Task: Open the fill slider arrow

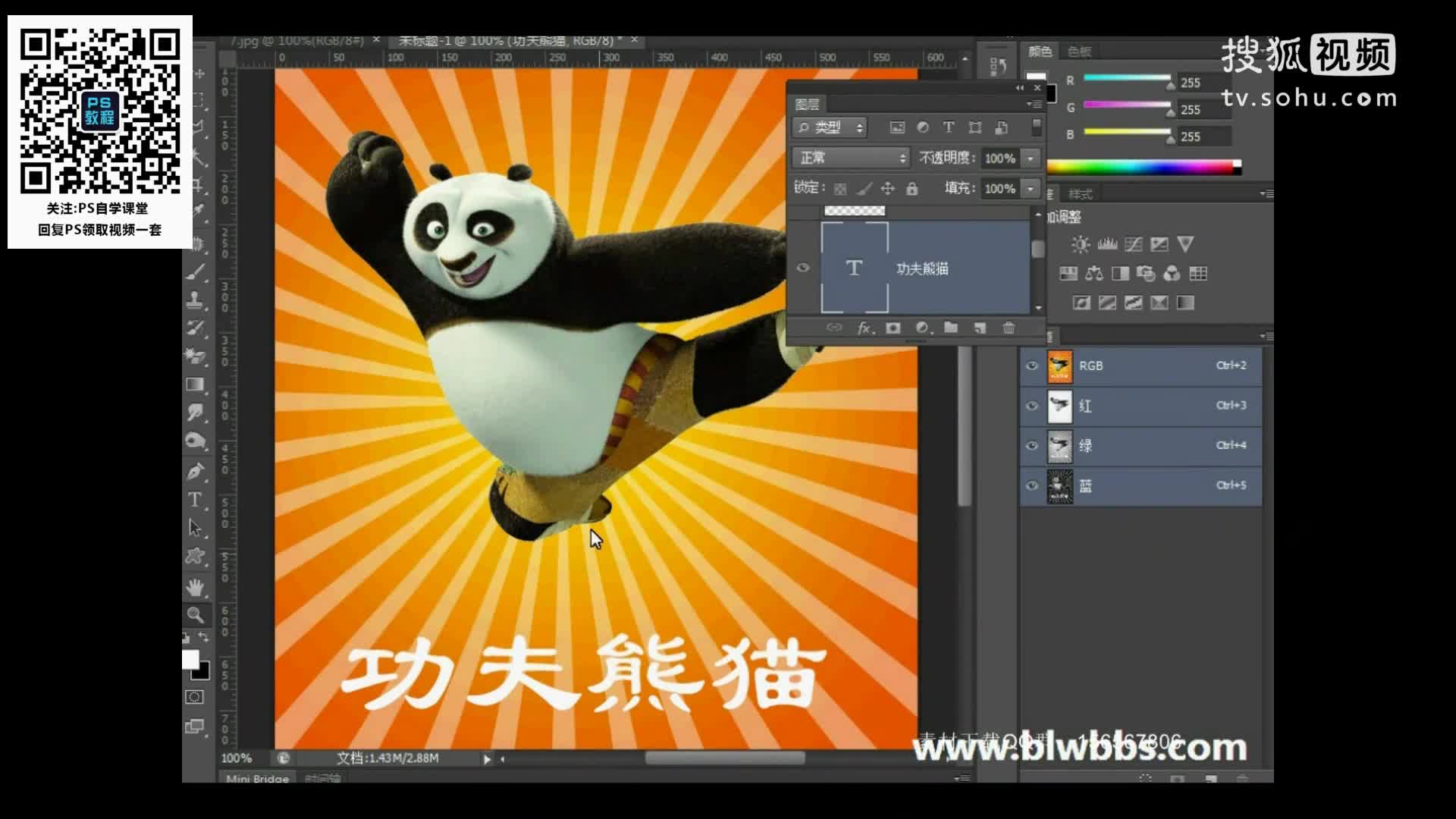Action: pyautogui.click(x=1031, y=188)
